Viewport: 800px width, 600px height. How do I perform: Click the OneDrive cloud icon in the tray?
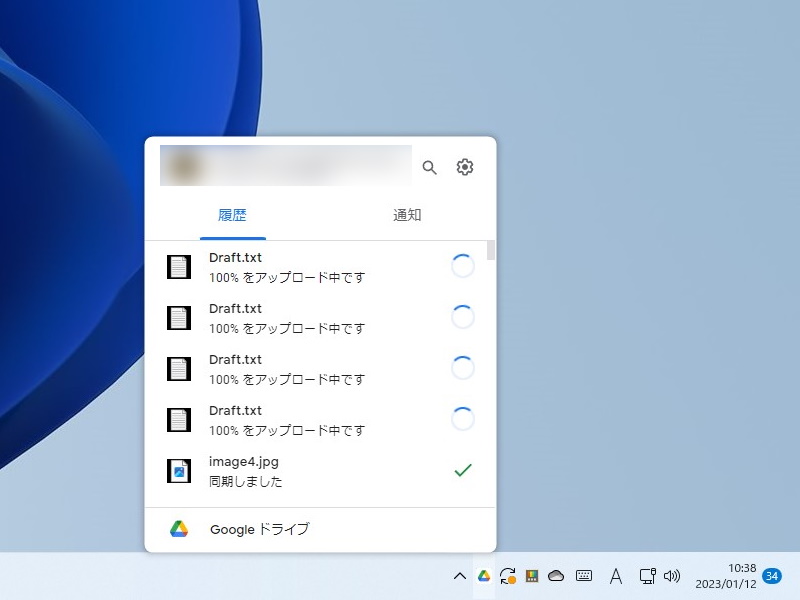pos(557,576)
